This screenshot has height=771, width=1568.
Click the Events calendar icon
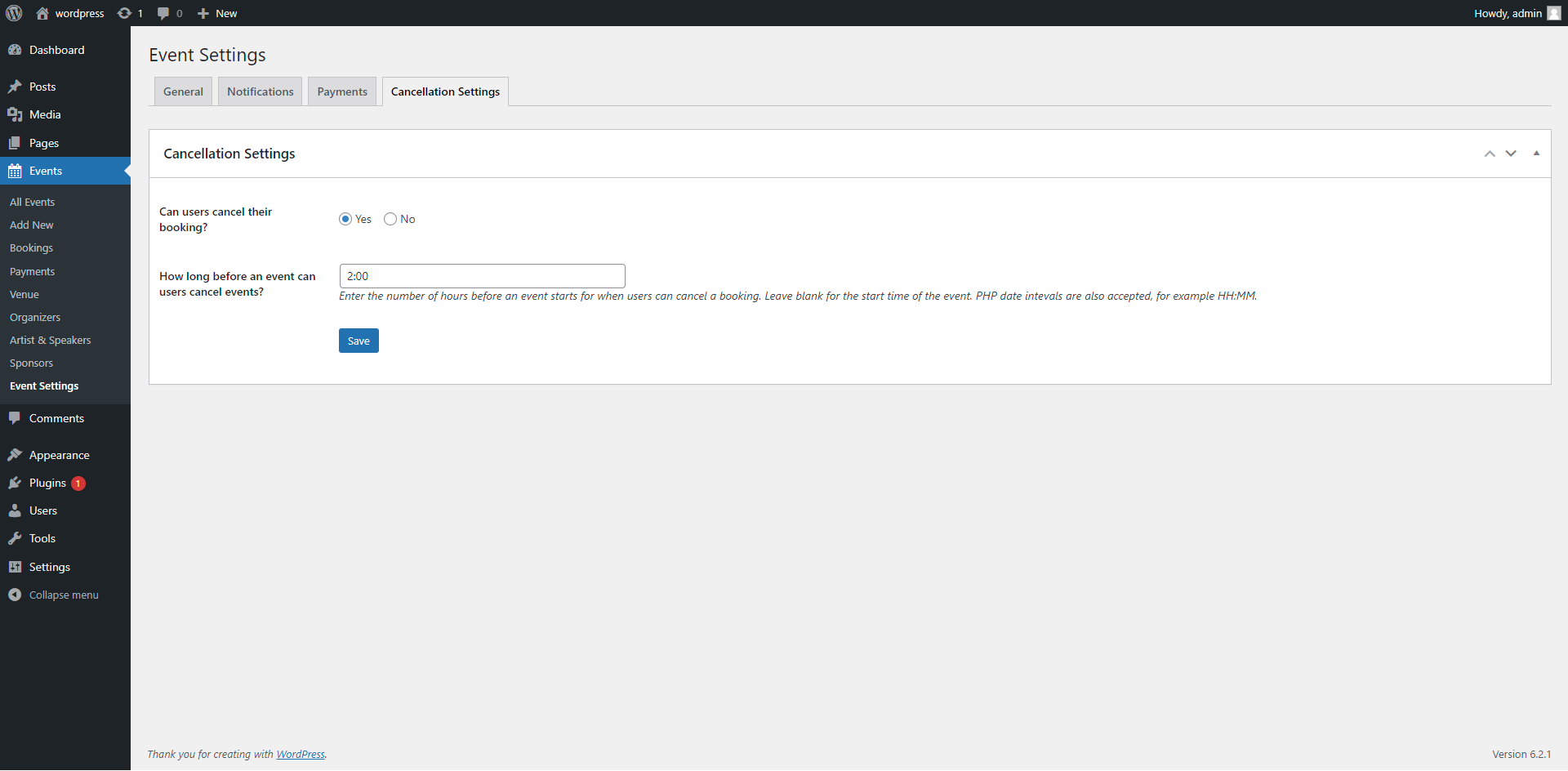tap(15, 171)
